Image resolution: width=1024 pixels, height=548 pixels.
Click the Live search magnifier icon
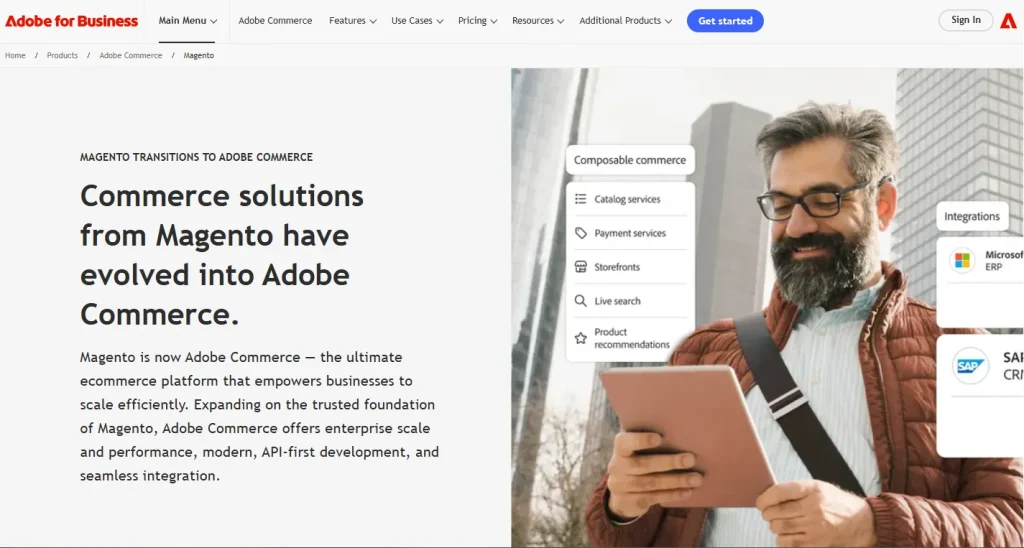coord(581,300)
